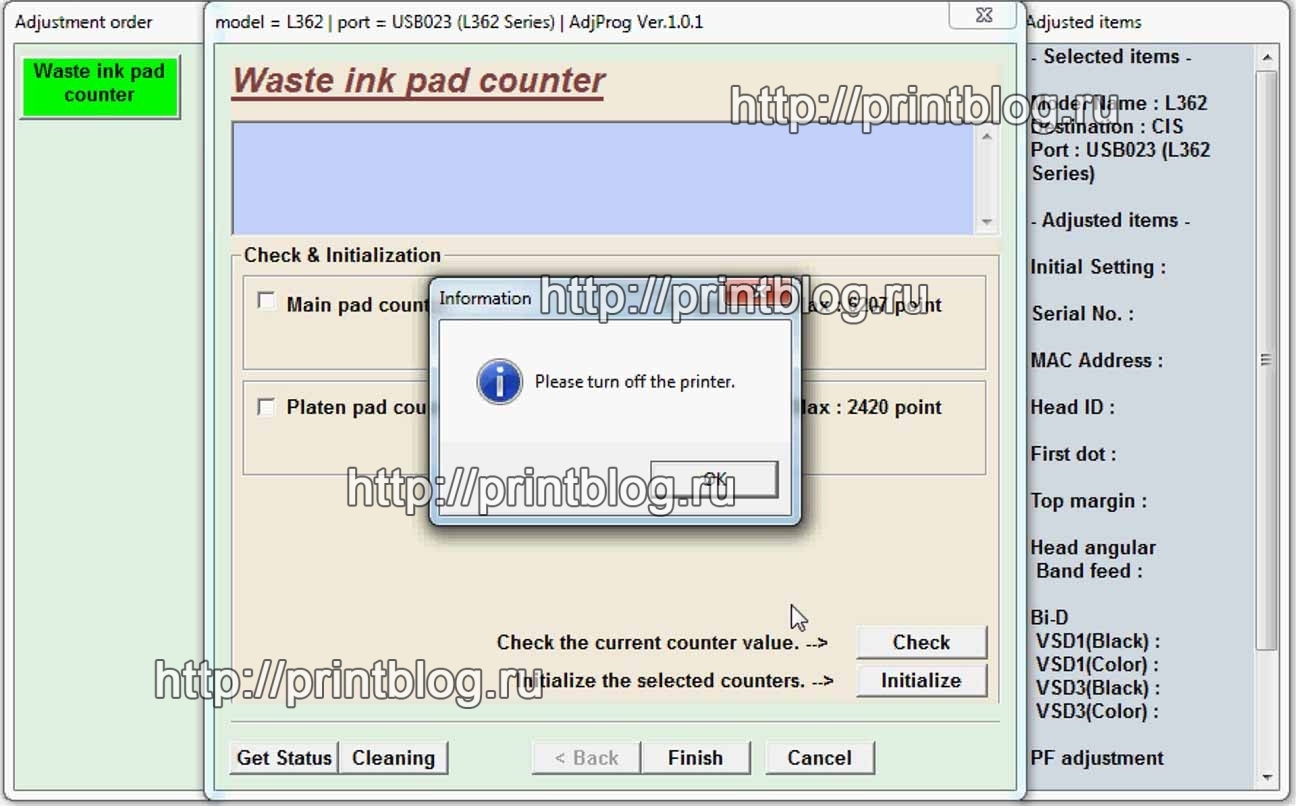Click up arrow of message box scrollbar
Viewport: 1296px width, 806px height.
click(987, 136)
